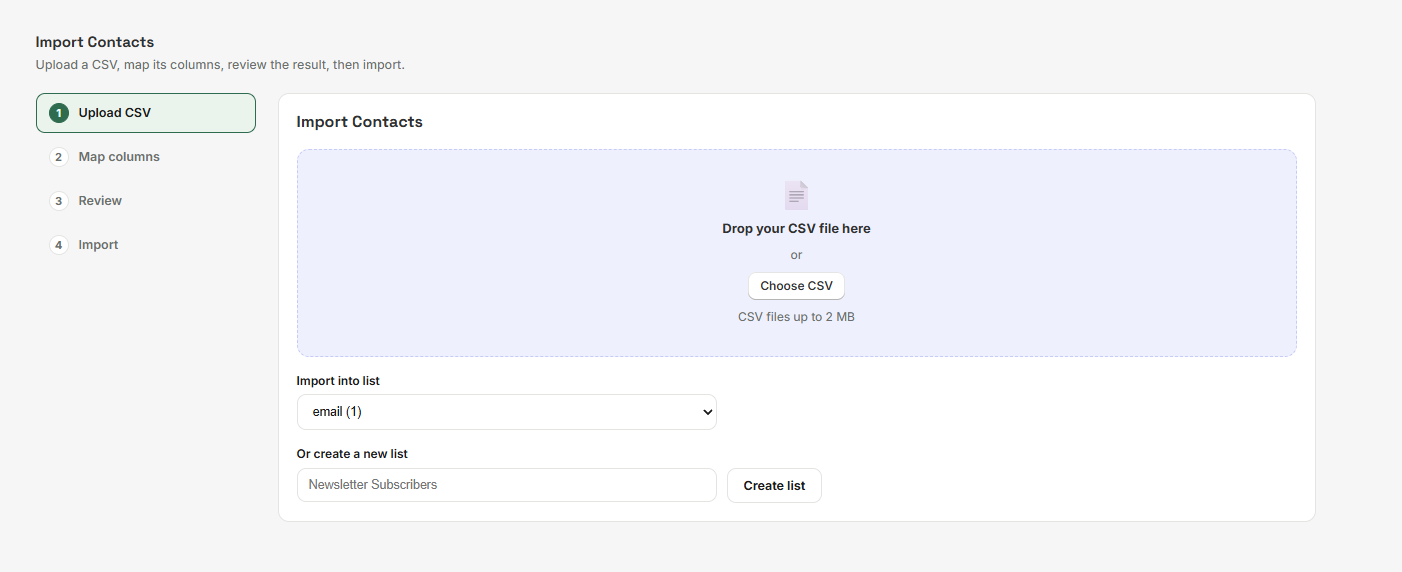Click the 'Drop your CSV file here' text
The height and width of the screenshot is (572, 1402).
tap(796, 229)
